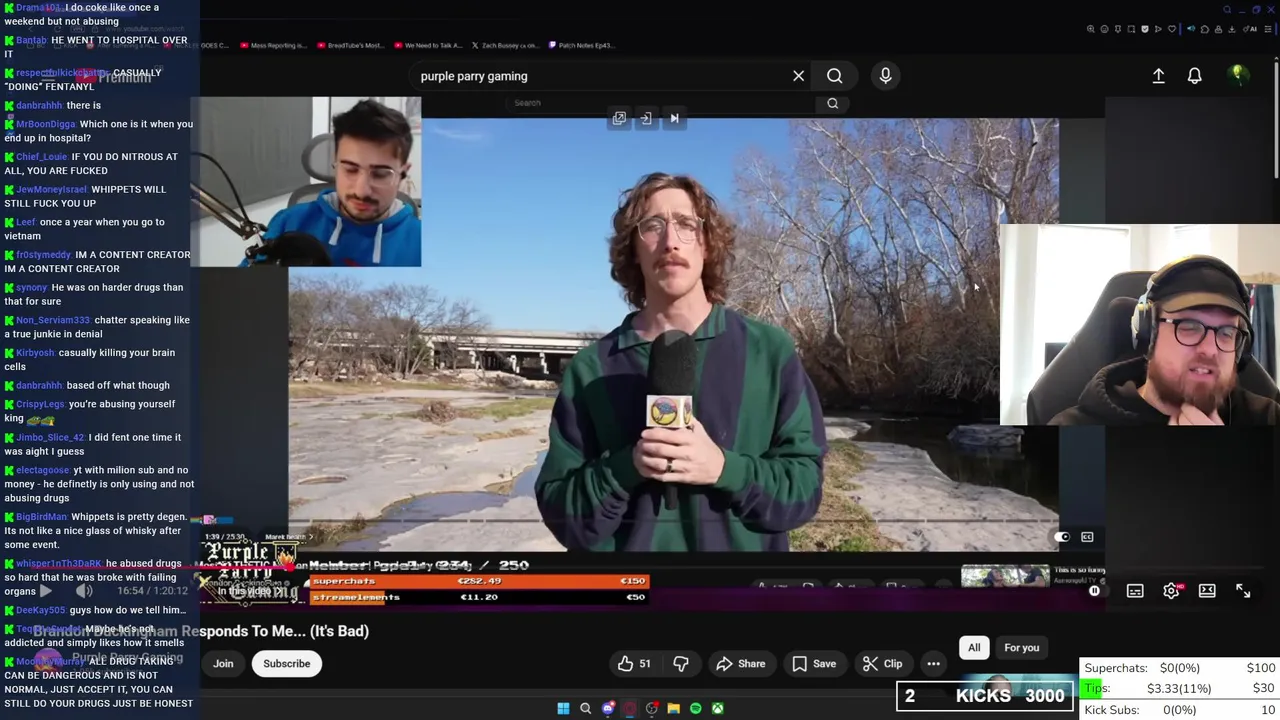Open File Explorer from the taskbar
The image size is (1280, 720).
[674, 709]
